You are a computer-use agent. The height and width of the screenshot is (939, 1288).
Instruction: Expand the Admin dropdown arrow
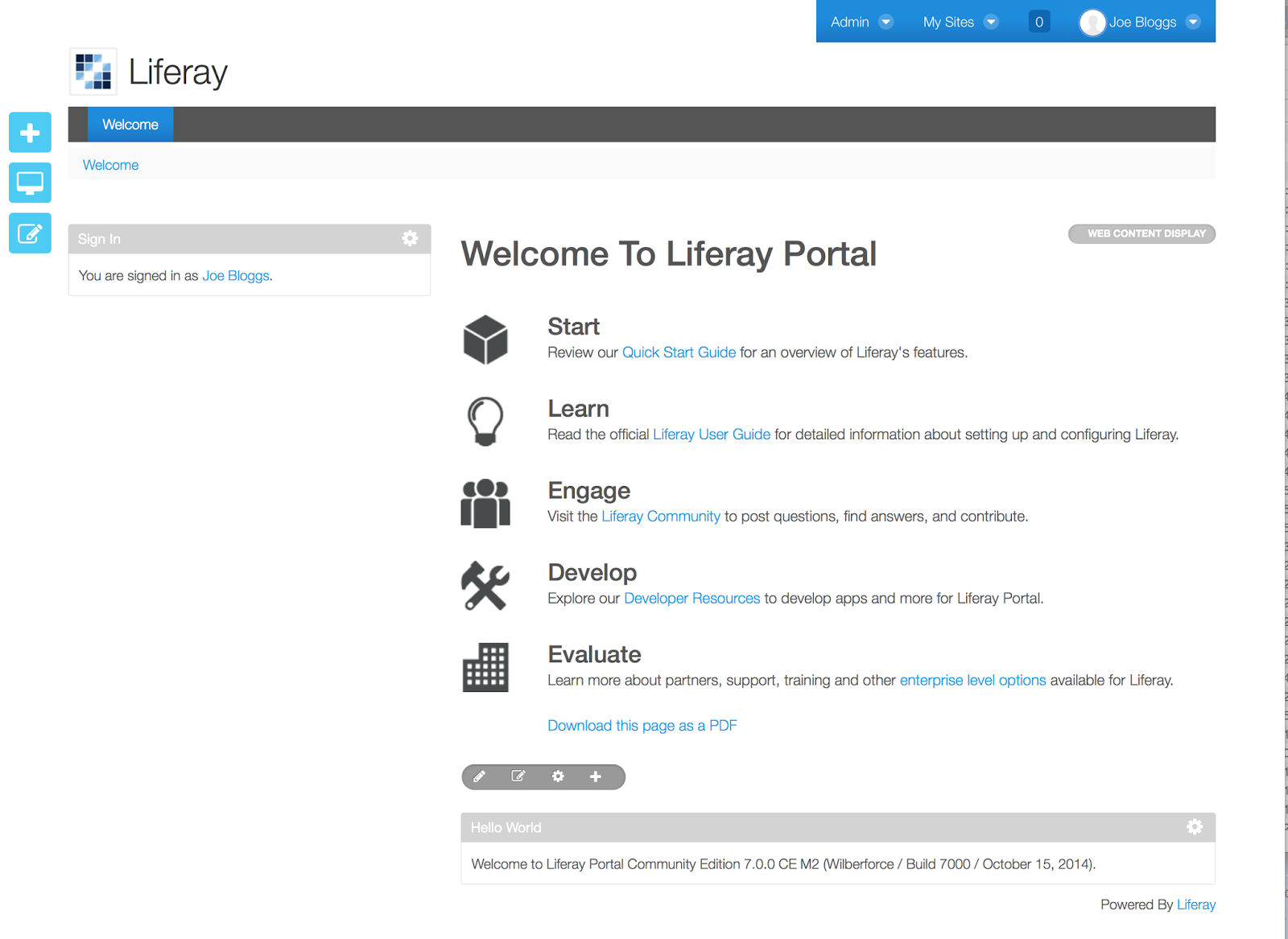click(885, 22)
